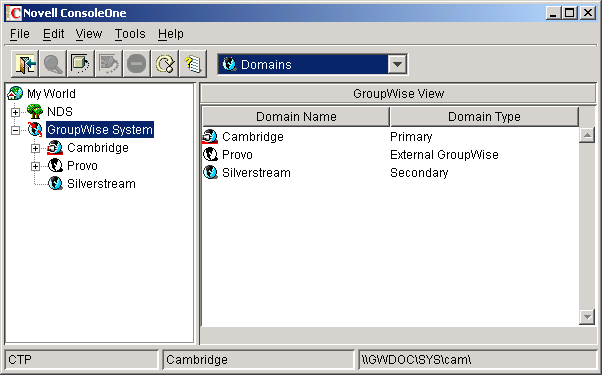
Task: Select GroupWise System label in tree
Action: pos(100,130)
